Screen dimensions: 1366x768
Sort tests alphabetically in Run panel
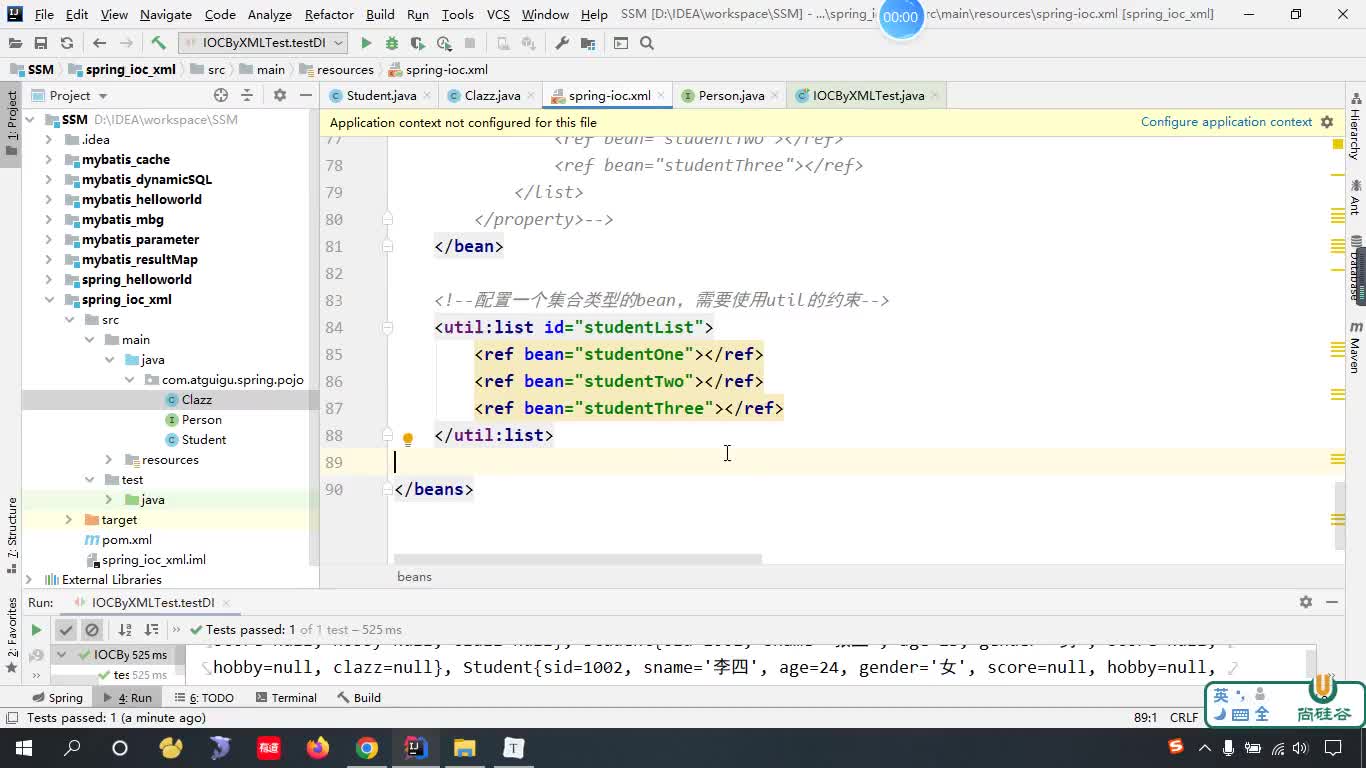click(125, 630)
